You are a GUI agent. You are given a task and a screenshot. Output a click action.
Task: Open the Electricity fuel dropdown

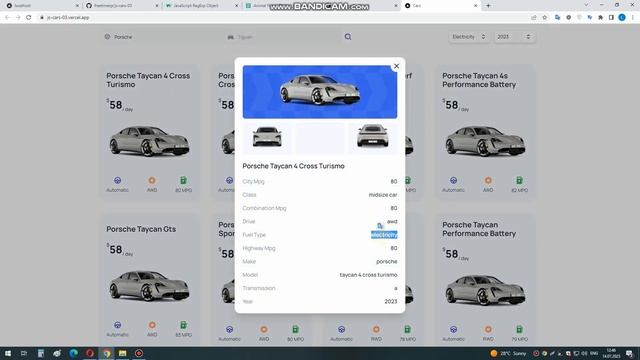click(468, 37)
